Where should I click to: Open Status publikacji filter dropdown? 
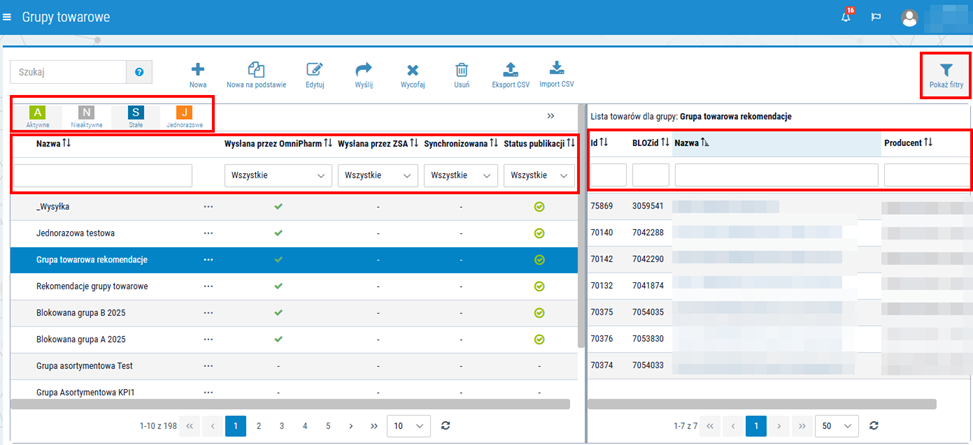538,176
